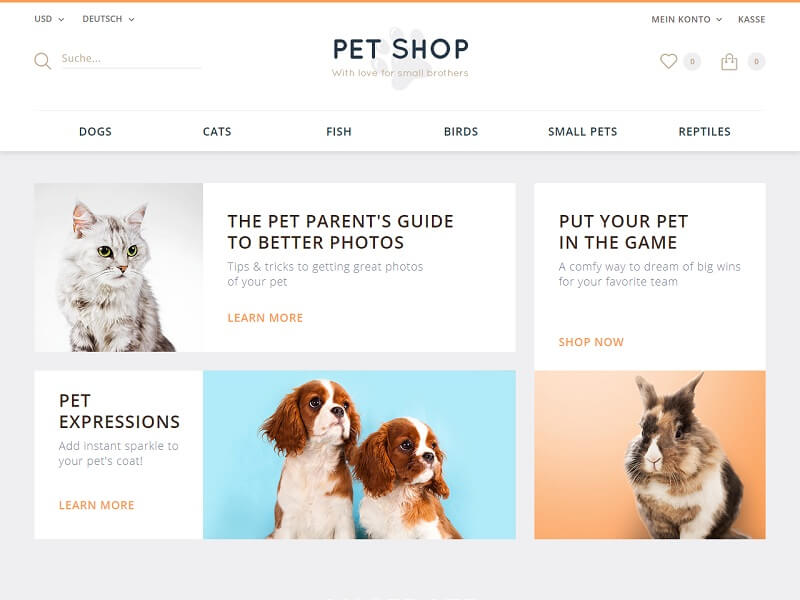Go to the Birds category
The width and height of the screenshot is (800, 600).
coord(461,132)
